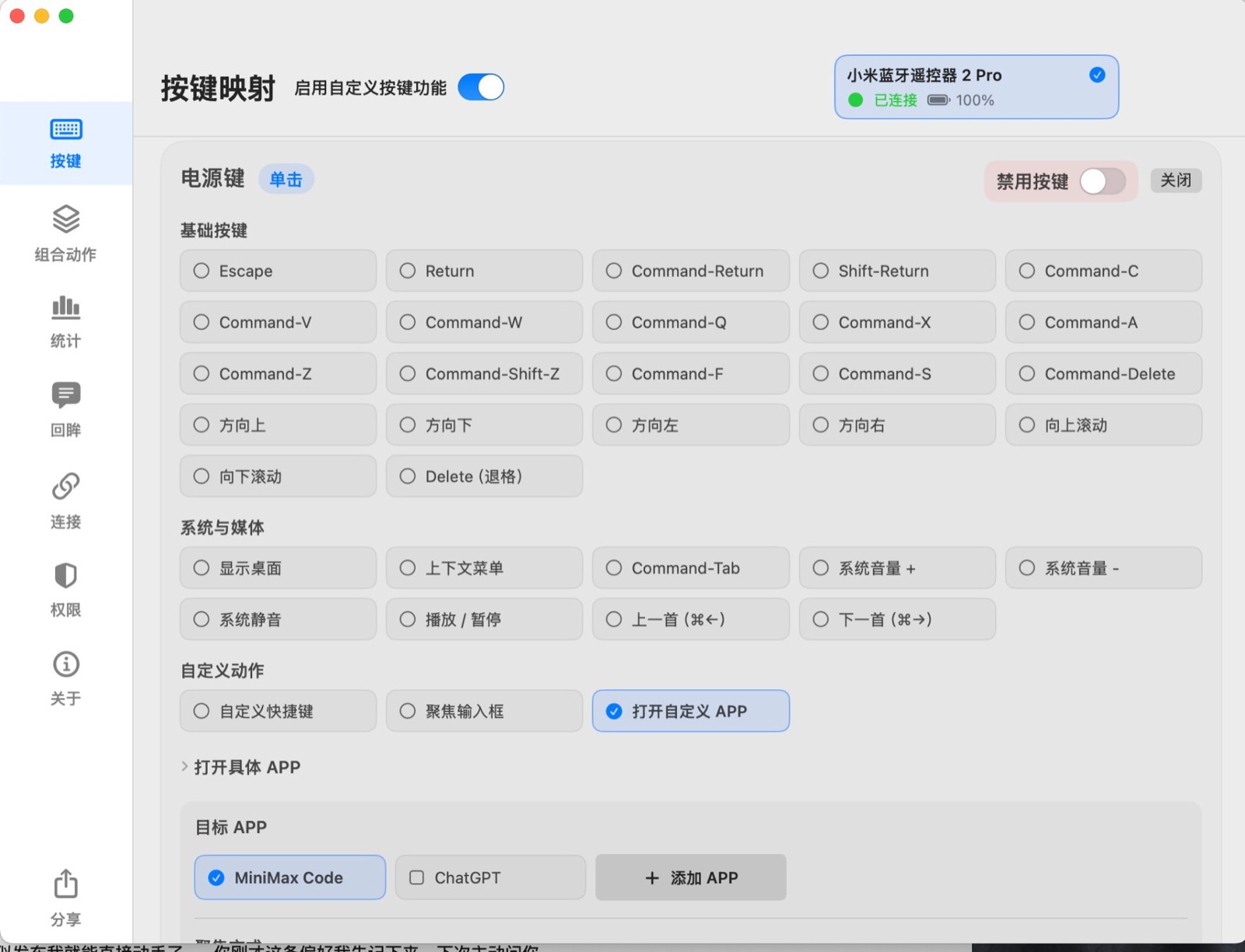Open the 连接 link icon
Viewport: 1245px width, 952px height.
pos(66,486)
